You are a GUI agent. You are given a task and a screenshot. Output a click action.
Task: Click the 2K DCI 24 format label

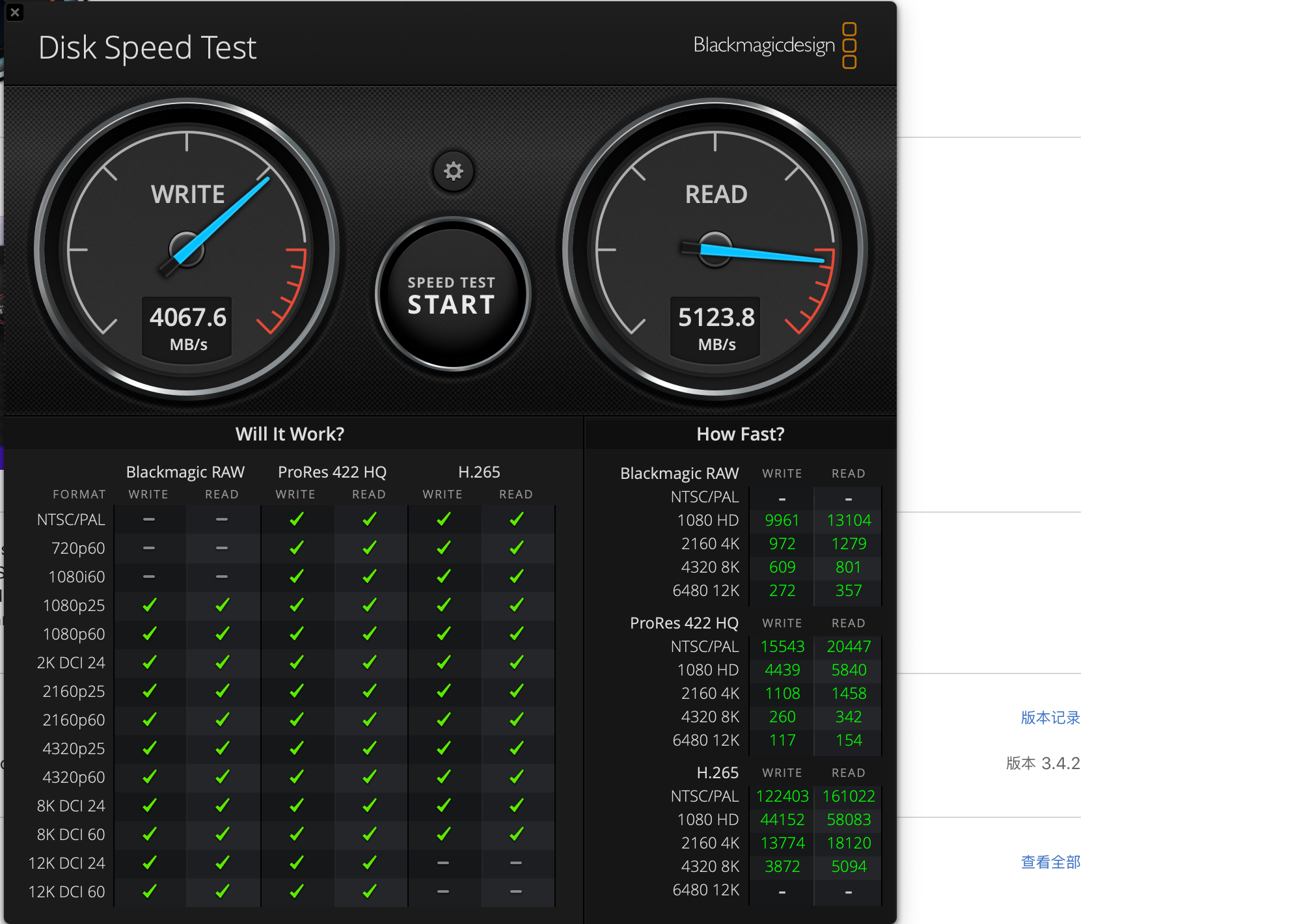pyautogui.click(x=71, y=662)
